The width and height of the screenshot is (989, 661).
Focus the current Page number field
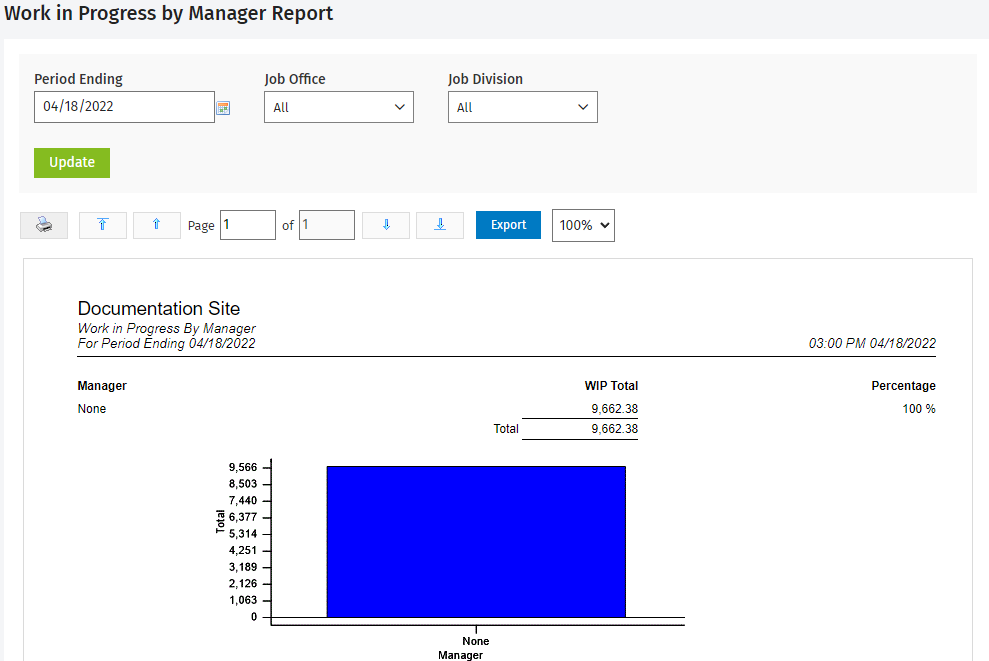pos(248,225)
